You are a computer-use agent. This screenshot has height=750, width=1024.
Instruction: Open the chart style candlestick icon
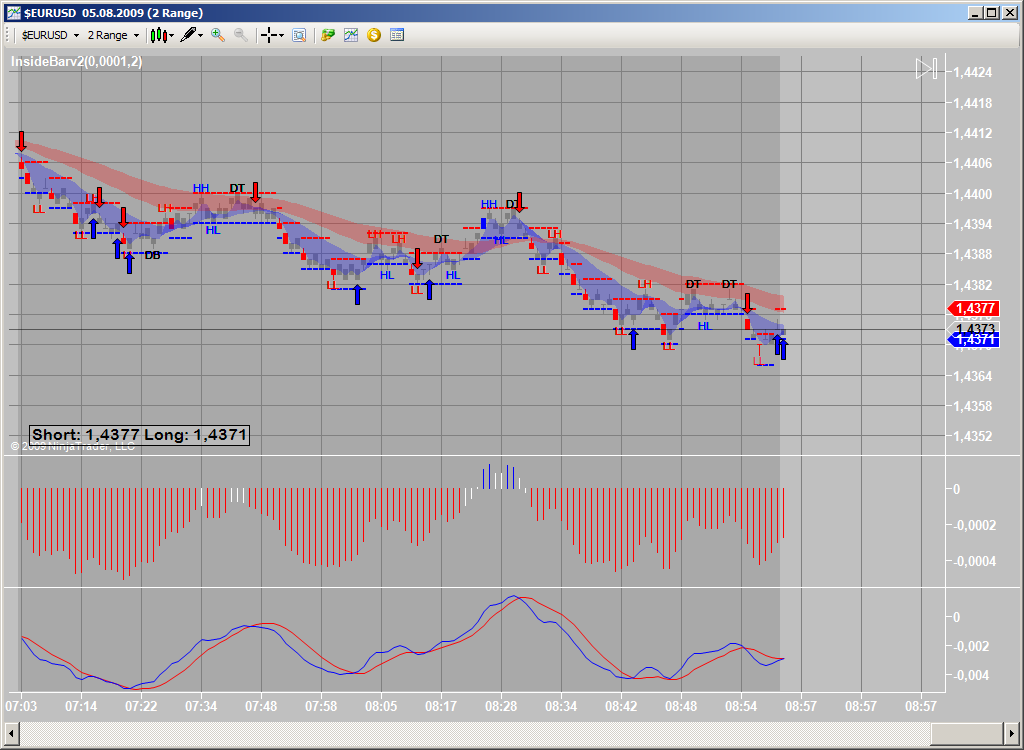tap(159, 35)
